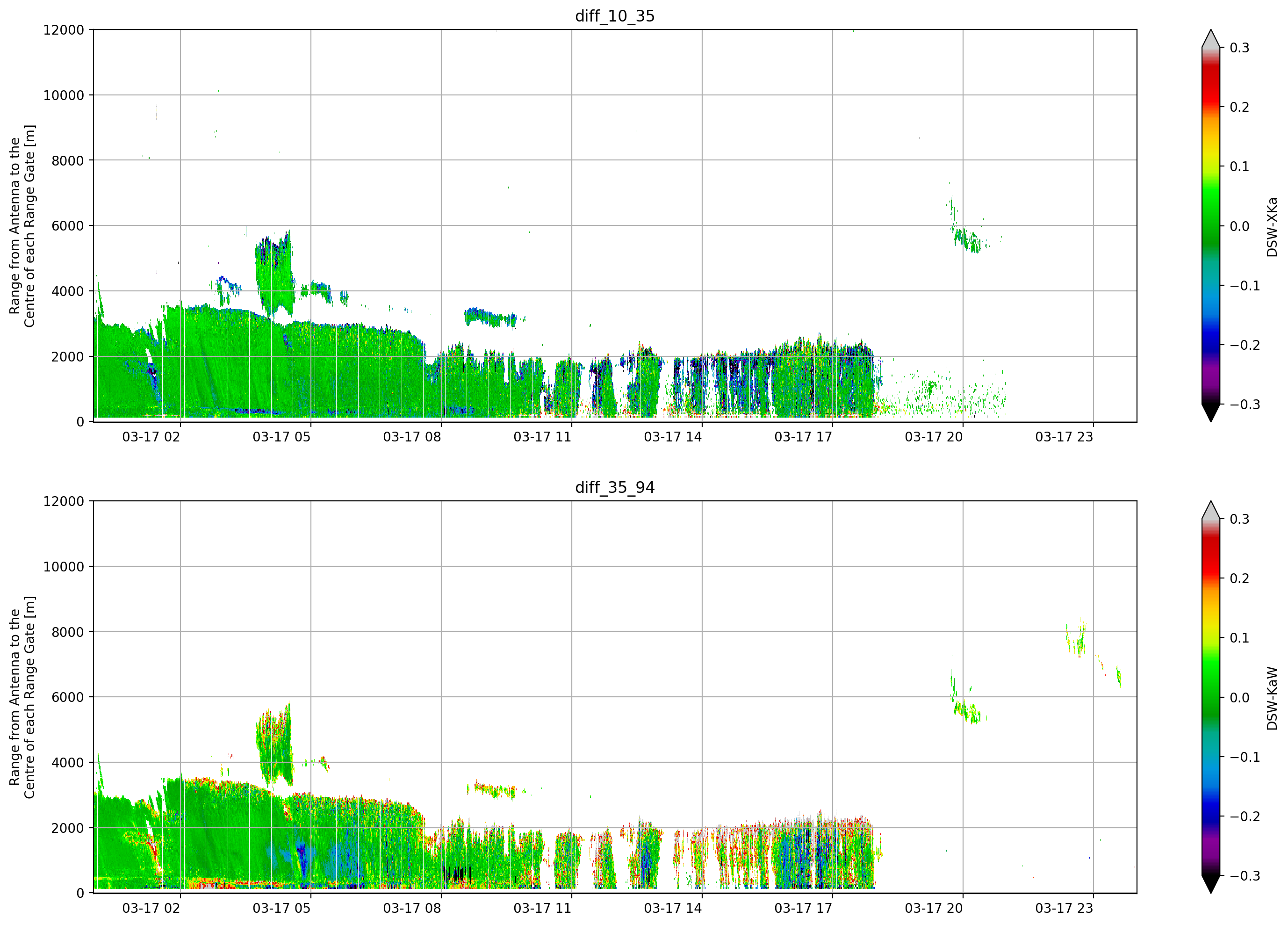Click the "diff_10_35" plot title
The image size is (1288, 925).
(x=615, y=16)
